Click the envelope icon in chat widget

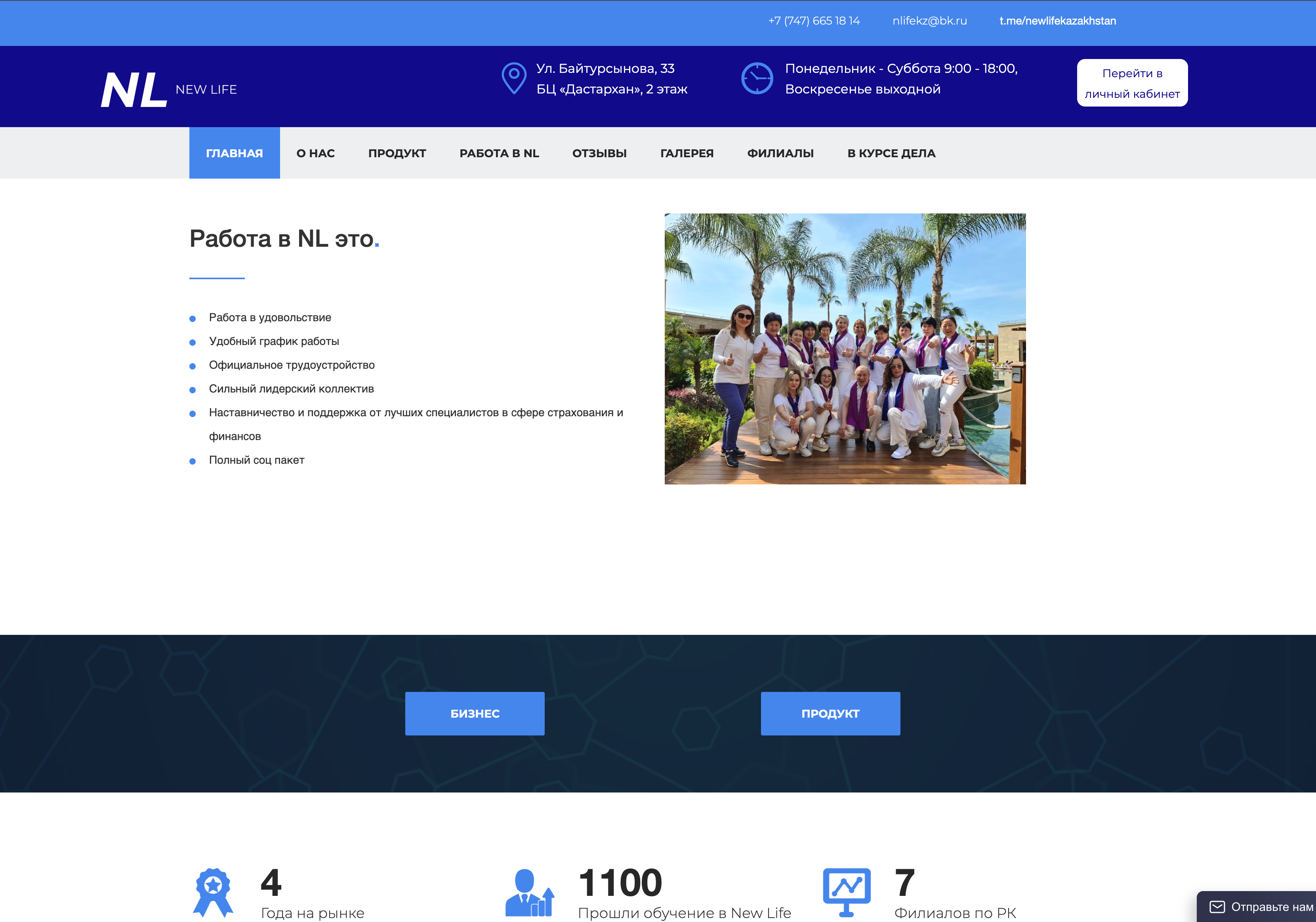[x=1217, y=907]
